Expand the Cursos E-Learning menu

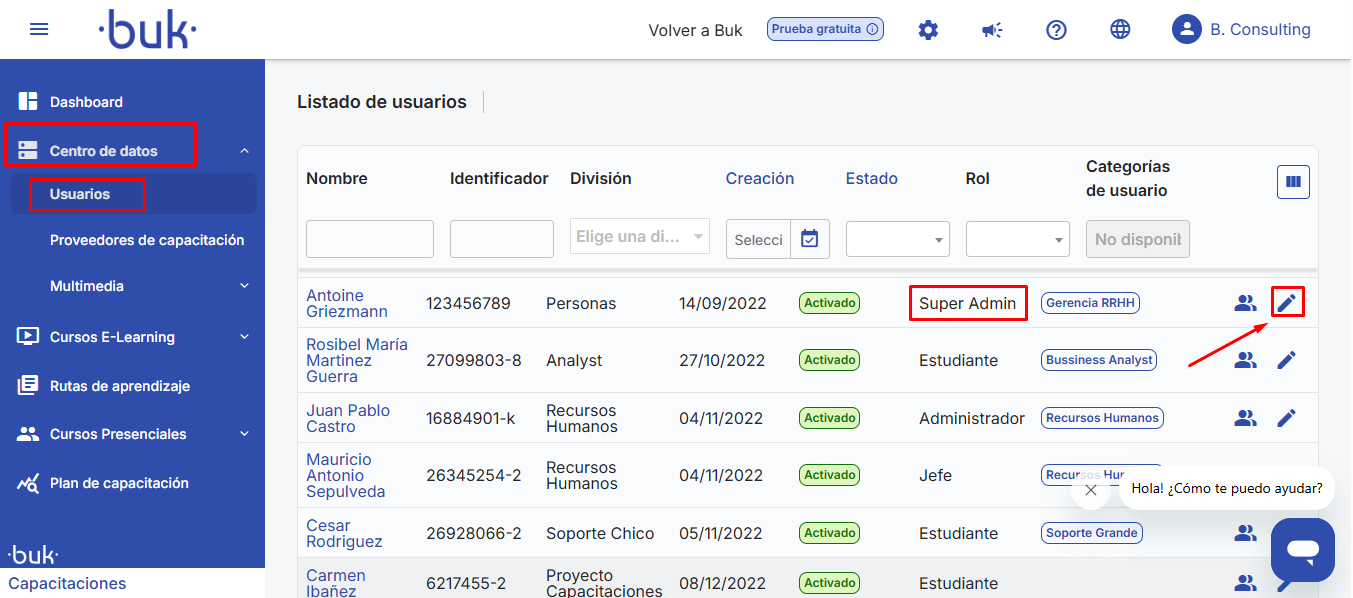coord(133,337)
